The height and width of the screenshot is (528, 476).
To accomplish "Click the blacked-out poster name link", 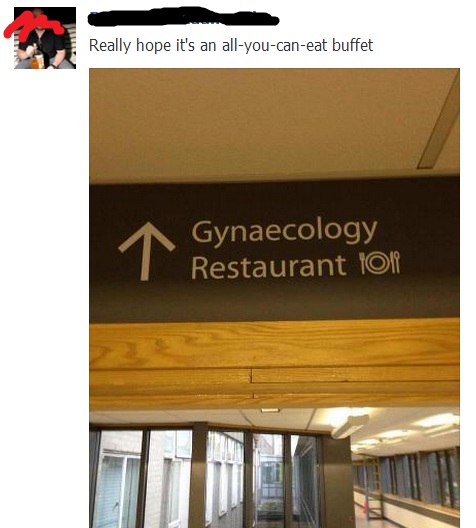I will tap(183, 16).
